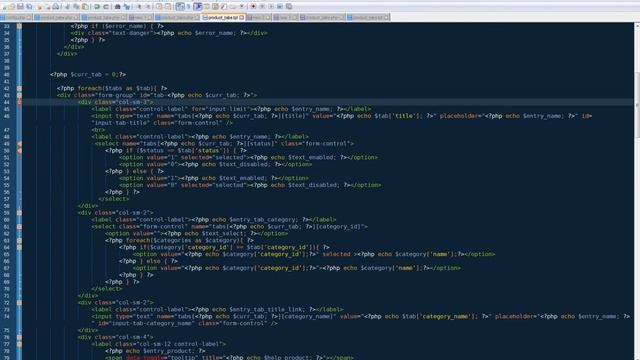This screenshot has height=360, width=640.
Task: Click the Save All toolbar icon
Action: 29,7
